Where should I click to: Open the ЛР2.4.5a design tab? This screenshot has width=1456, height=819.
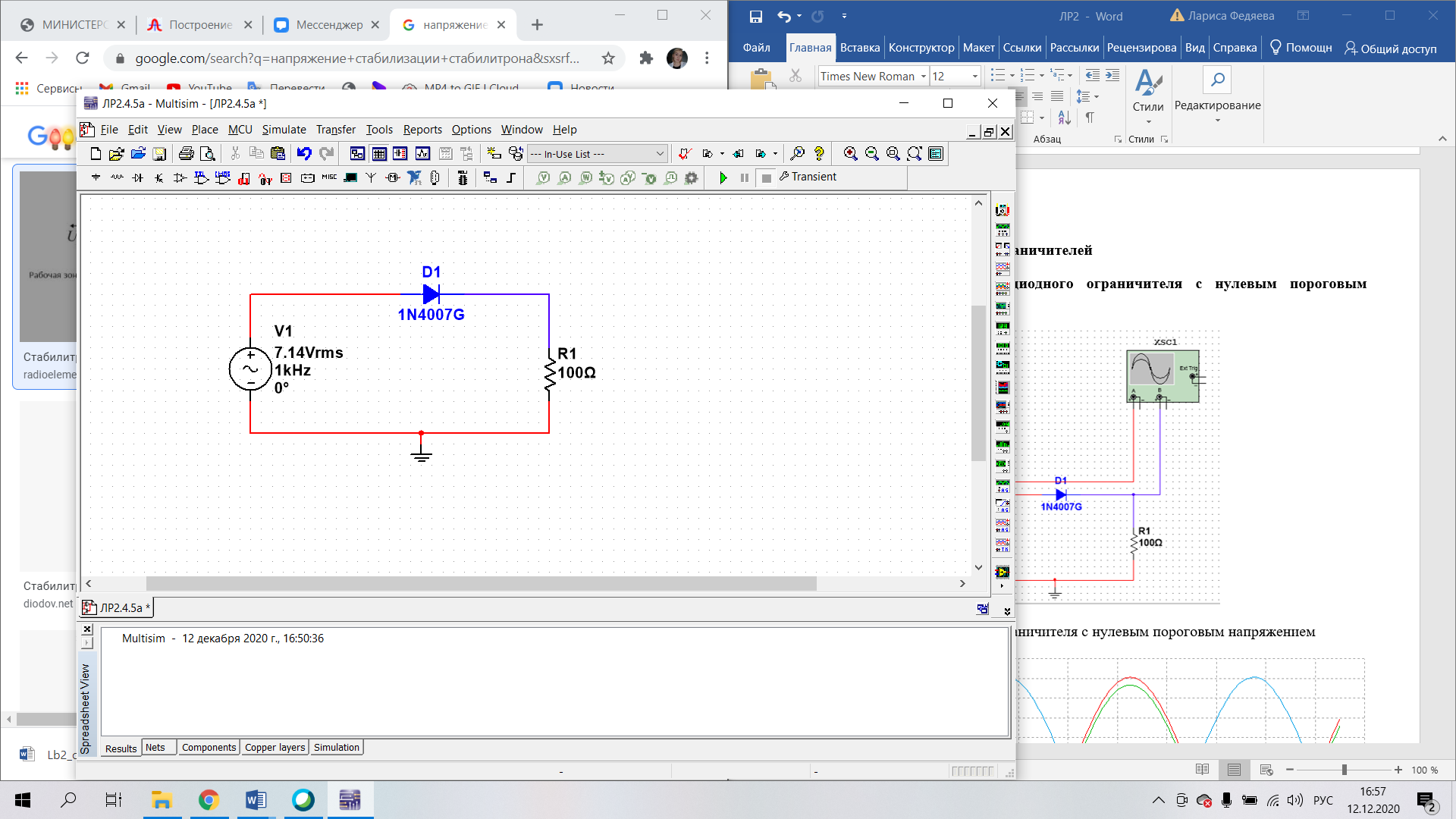click(x=118, y=607)
